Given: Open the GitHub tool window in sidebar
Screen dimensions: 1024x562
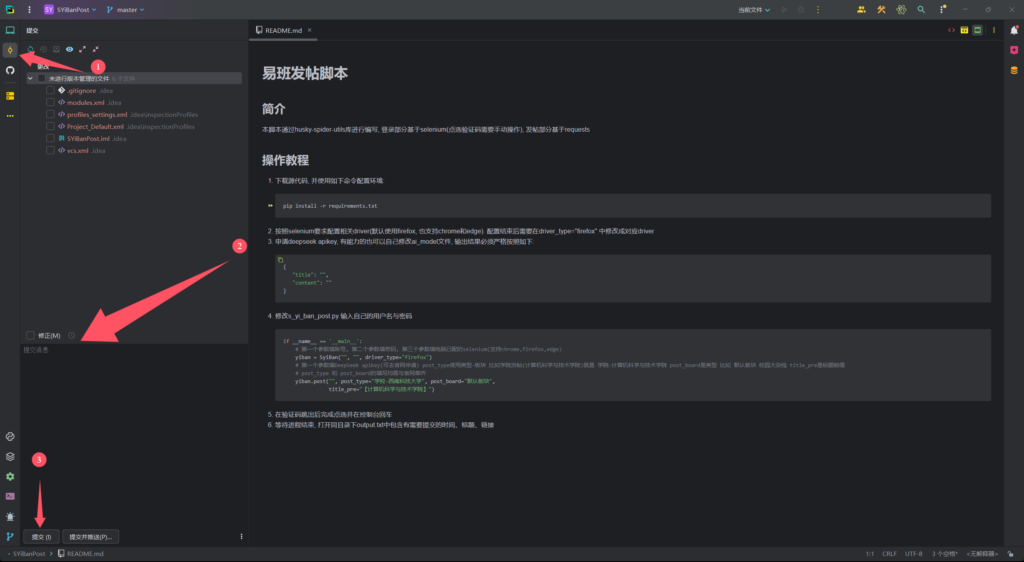Looking at the screenshot, I should [10, 70].
